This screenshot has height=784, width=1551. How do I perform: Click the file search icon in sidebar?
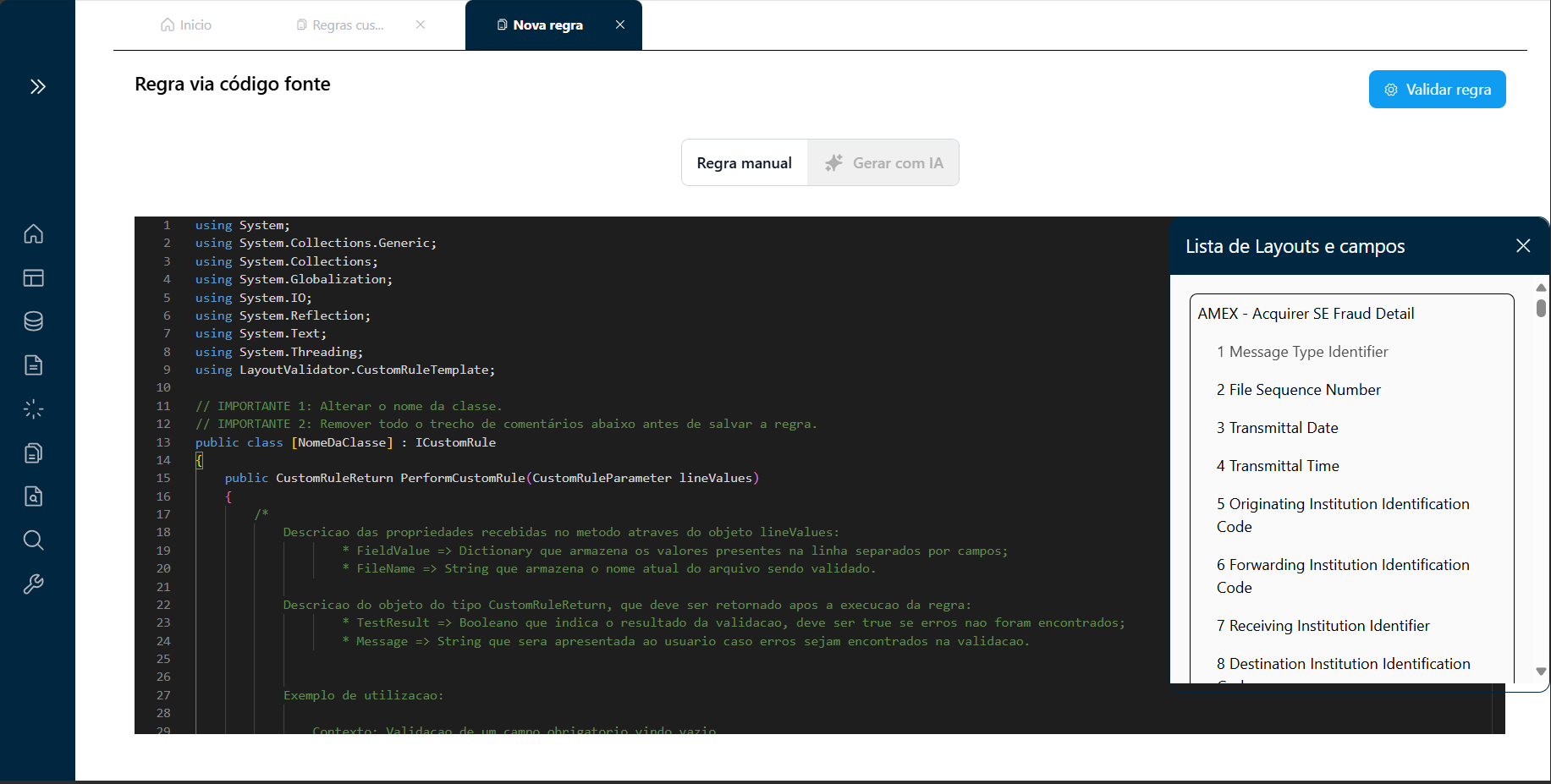point(34,496)
